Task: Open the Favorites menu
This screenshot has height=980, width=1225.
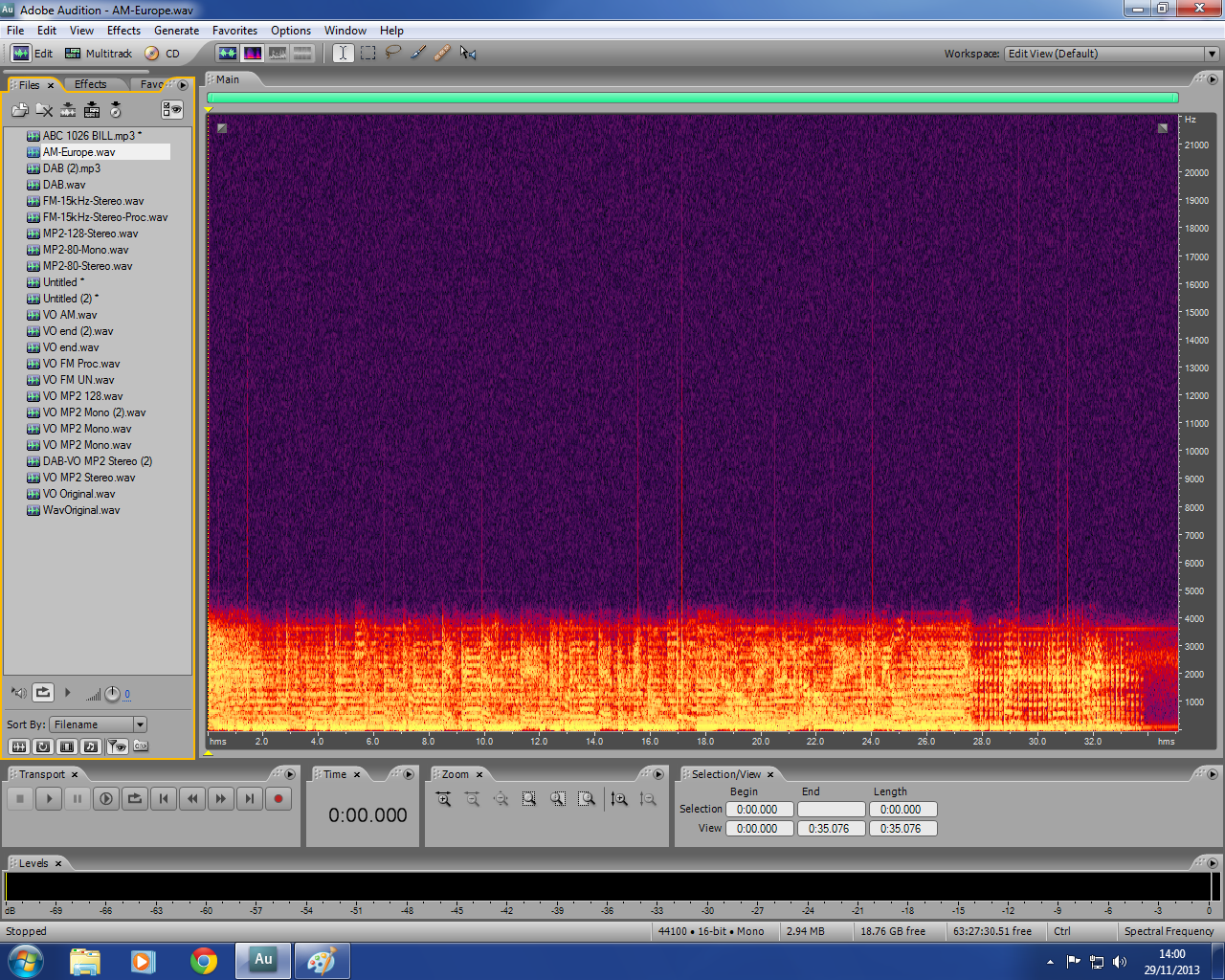Action: coord(234,31)
